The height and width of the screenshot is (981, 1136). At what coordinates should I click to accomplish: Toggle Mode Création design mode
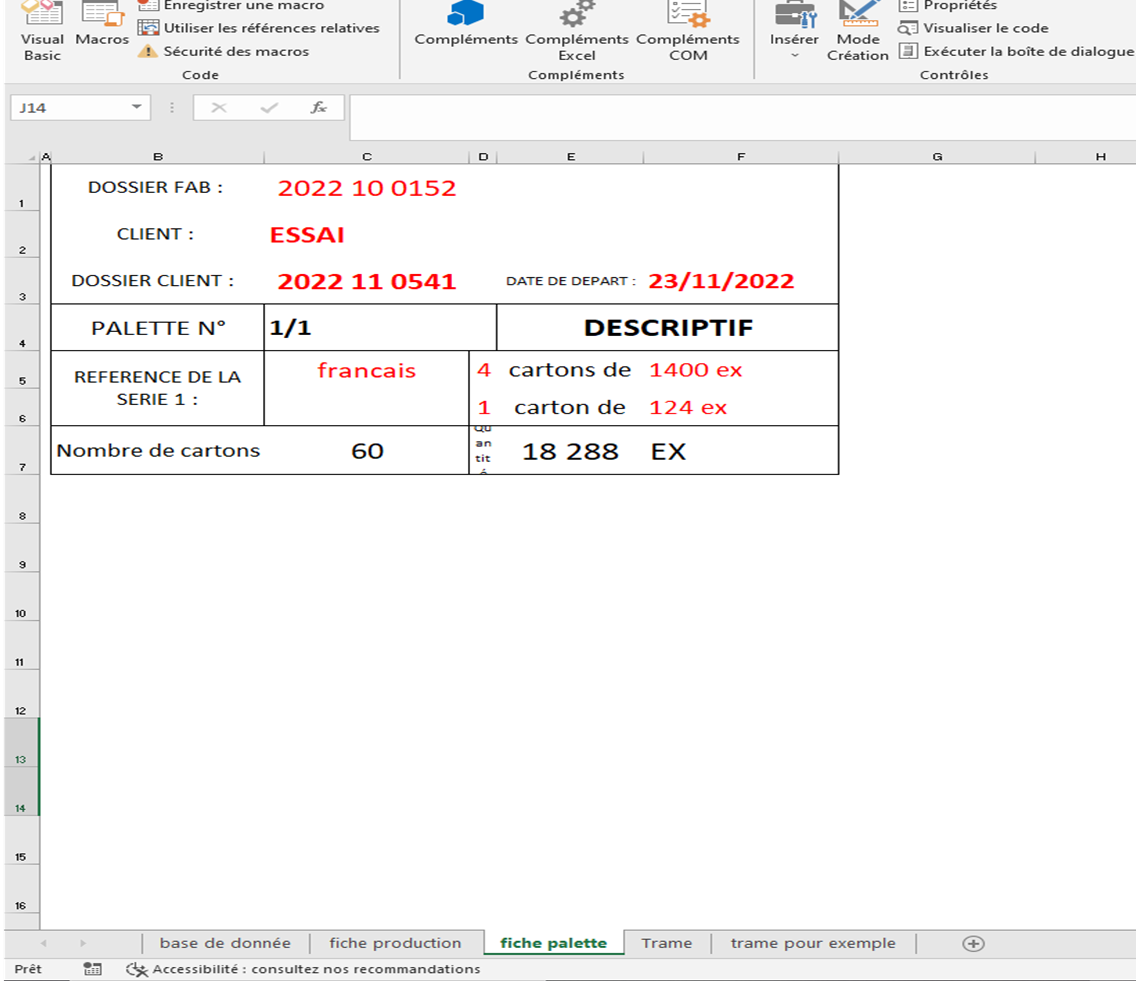[857, 30]
